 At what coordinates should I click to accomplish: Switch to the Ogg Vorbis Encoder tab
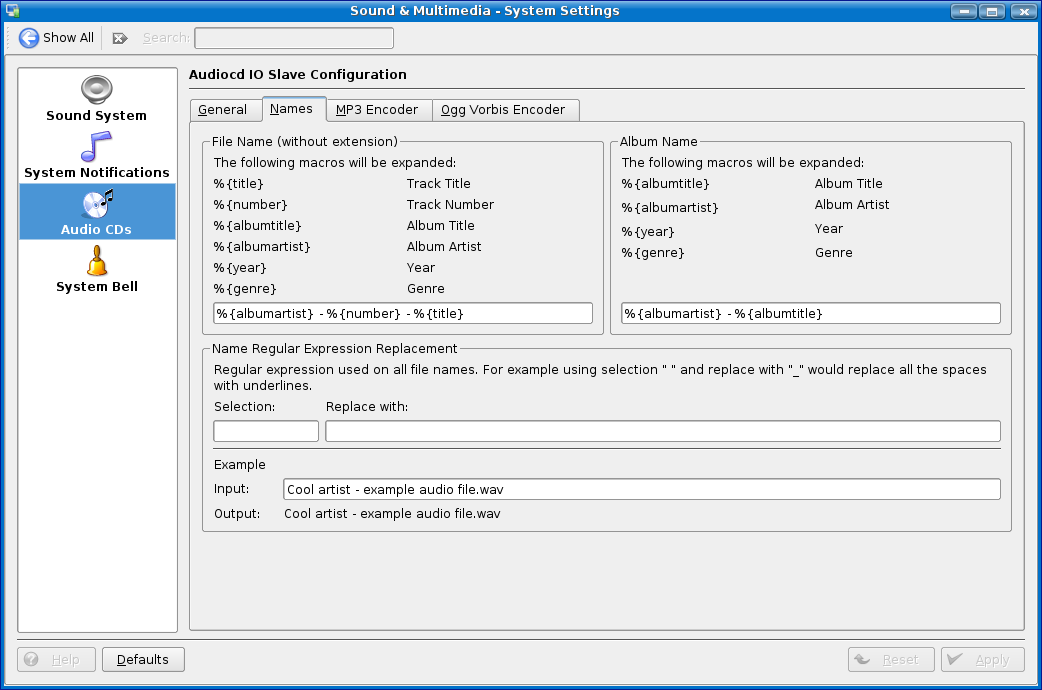pyautogui.click(x=503, y=110)
